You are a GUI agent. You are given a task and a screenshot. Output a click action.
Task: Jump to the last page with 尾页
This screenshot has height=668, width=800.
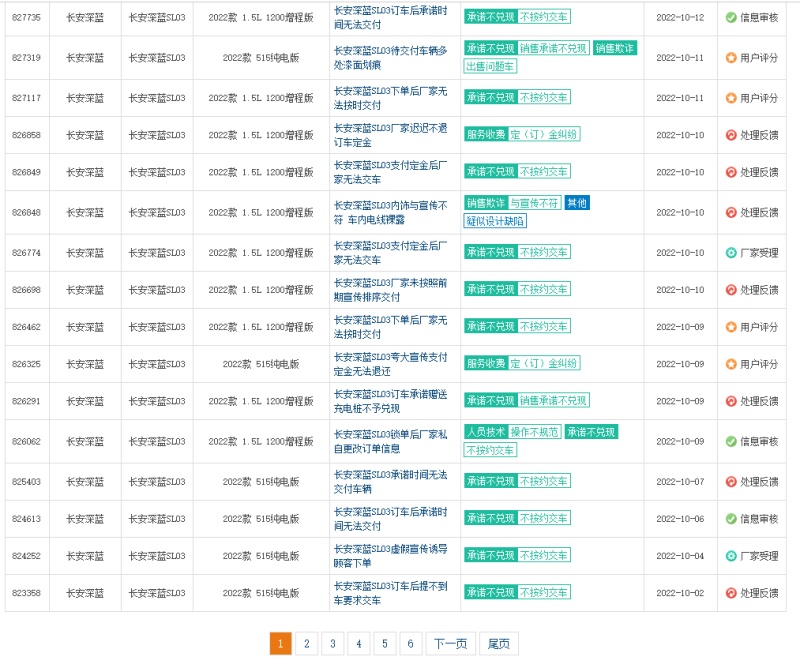[498, 644]
